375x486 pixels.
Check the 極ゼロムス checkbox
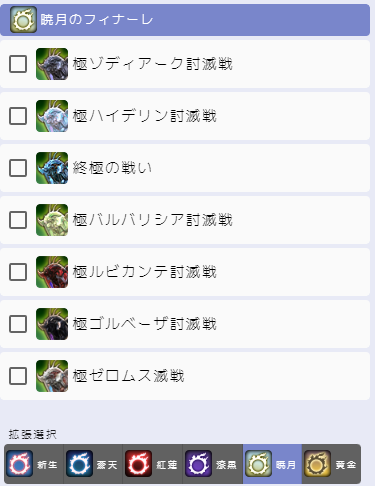tap(18, 376)
